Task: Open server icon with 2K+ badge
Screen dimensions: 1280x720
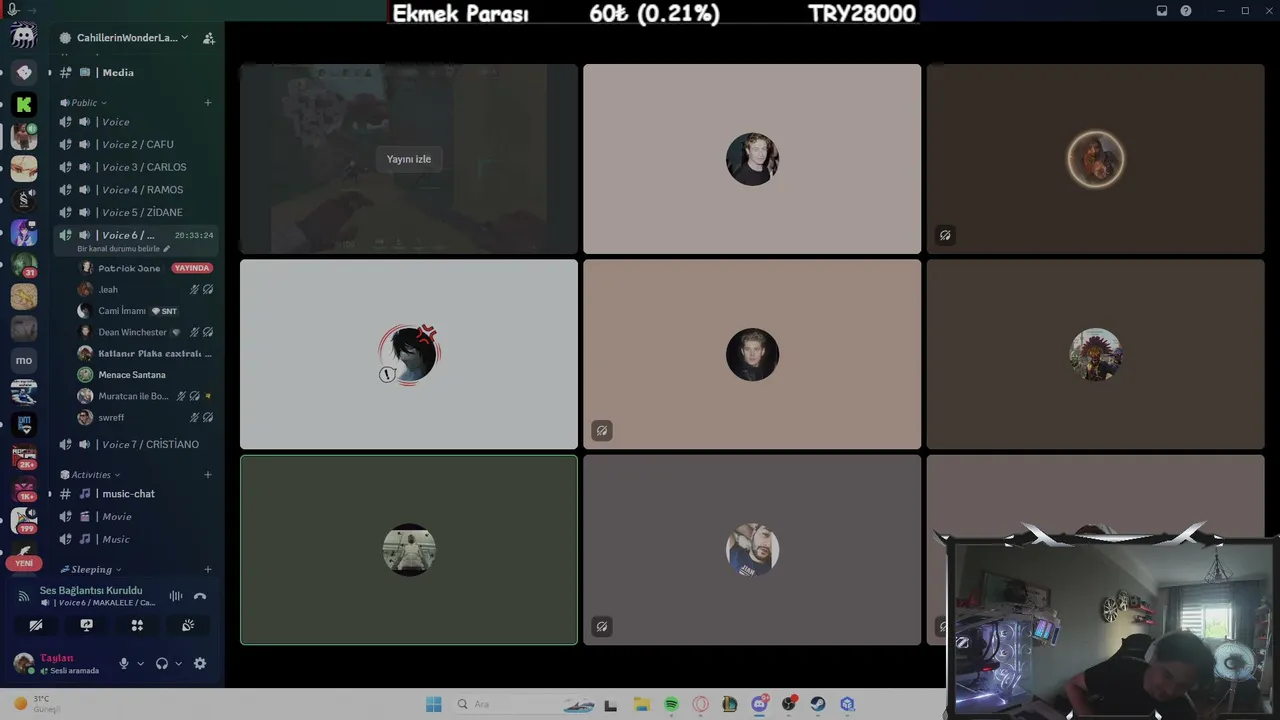Action: 24,456
